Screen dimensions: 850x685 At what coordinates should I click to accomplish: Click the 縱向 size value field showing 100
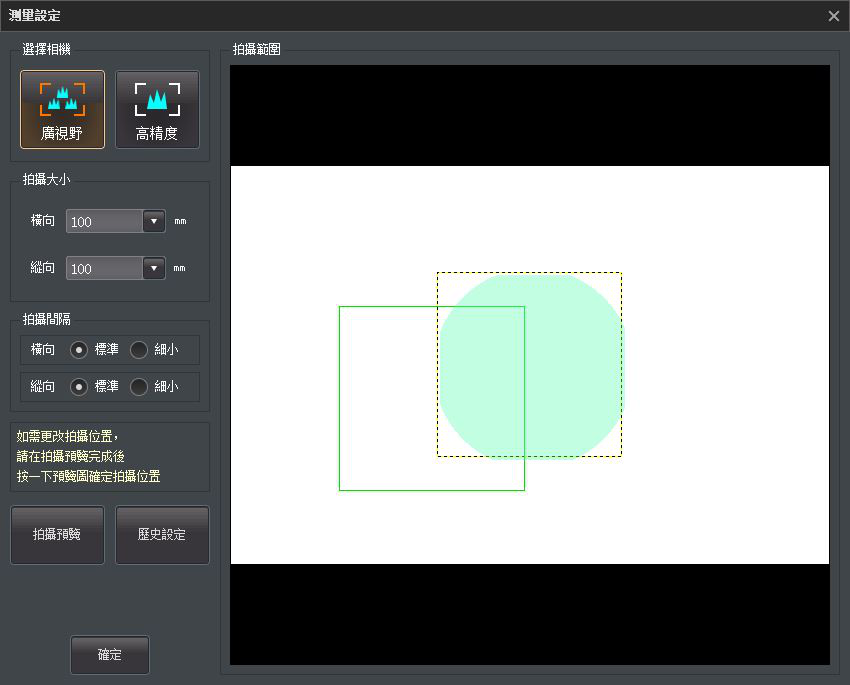point(105,268)
